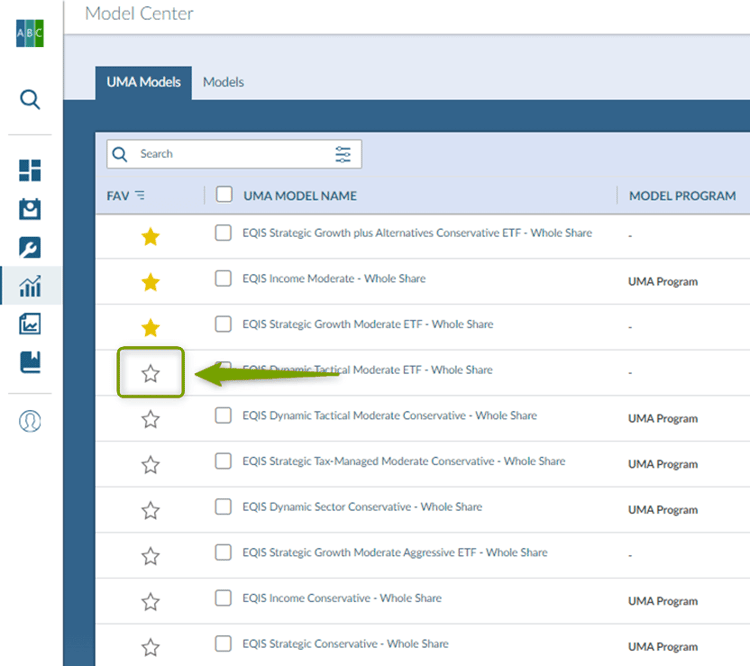The height and width of the screenshot is (666, 750).
Task: Check the select-all box beside UMA MODEL NAME
Action: click(x=224, y=195)
